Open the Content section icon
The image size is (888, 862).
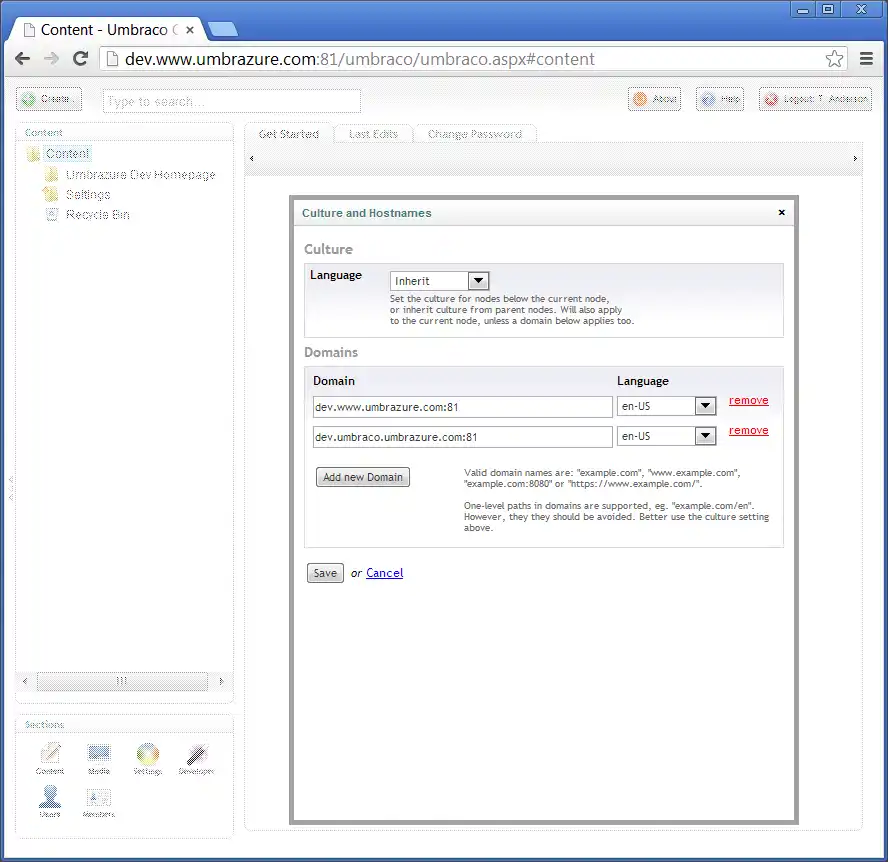[50, 758]
